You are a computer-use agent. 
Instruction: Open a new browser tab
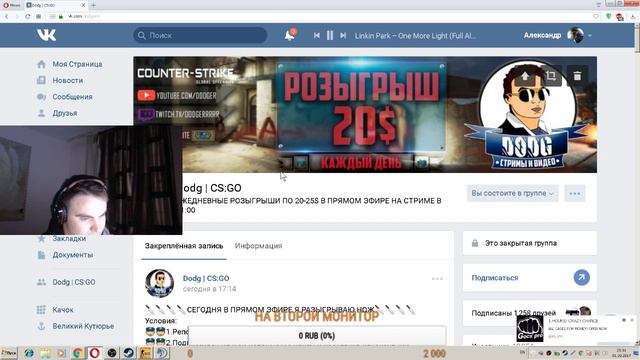coord(93,5)
